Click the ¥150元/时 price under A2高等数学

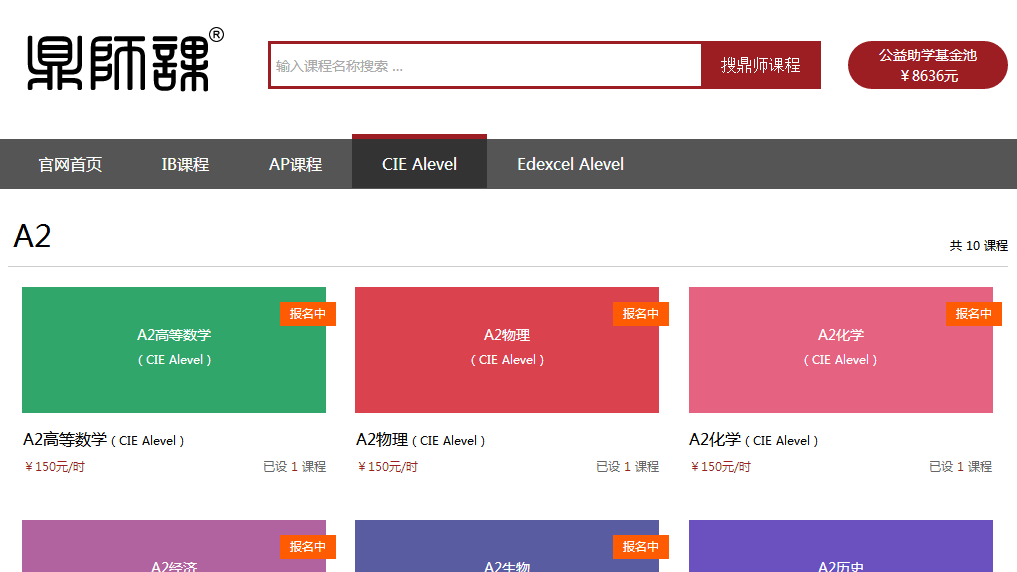pyautogui.click(x=55, y=467)
